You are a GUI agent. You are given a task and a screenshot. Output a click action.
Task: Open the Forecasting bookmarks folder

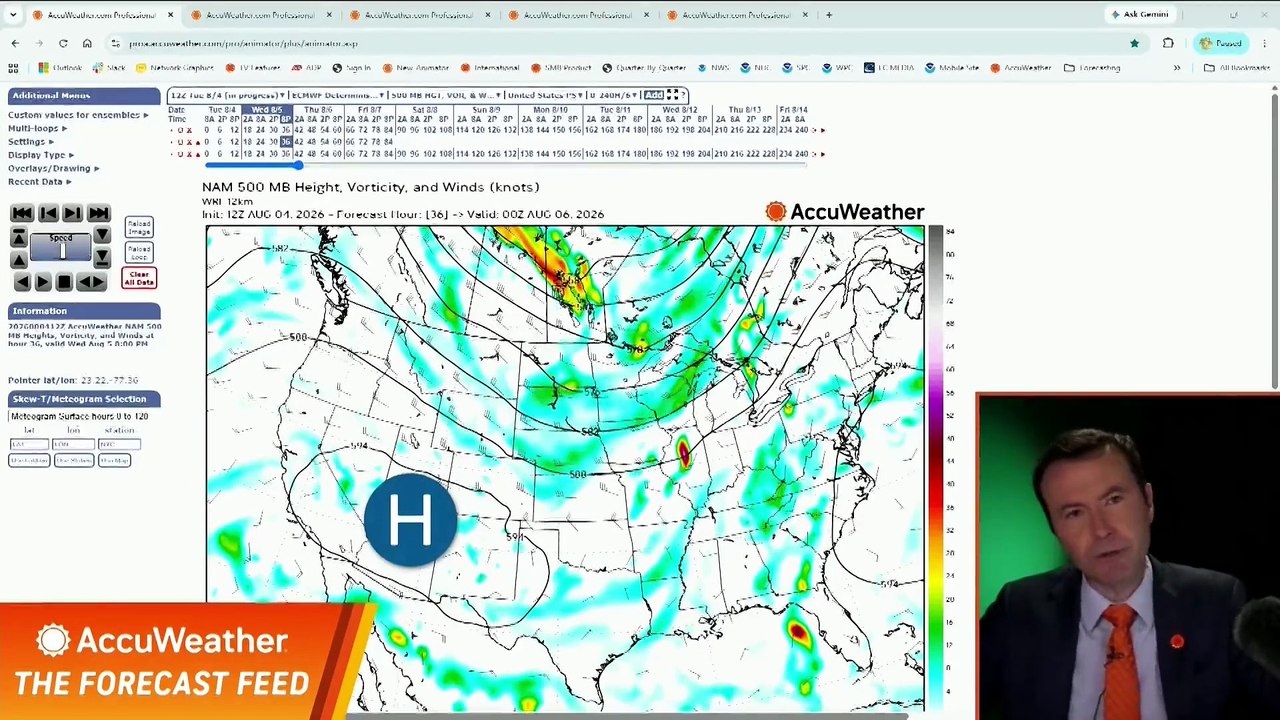coord(1093,68)
